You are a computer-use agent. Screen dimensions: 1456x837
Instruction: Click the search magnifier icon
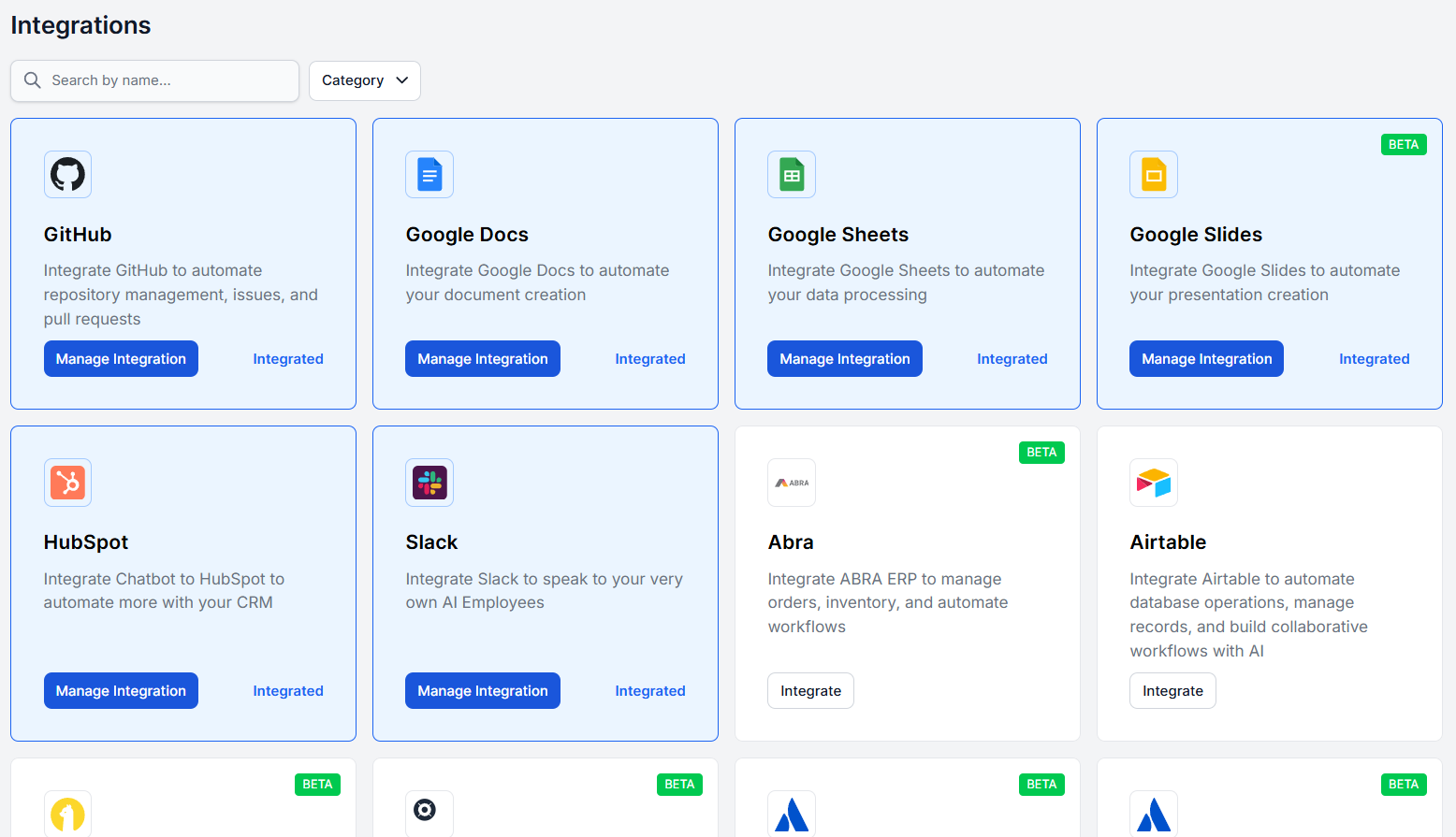tap(33, 80)
